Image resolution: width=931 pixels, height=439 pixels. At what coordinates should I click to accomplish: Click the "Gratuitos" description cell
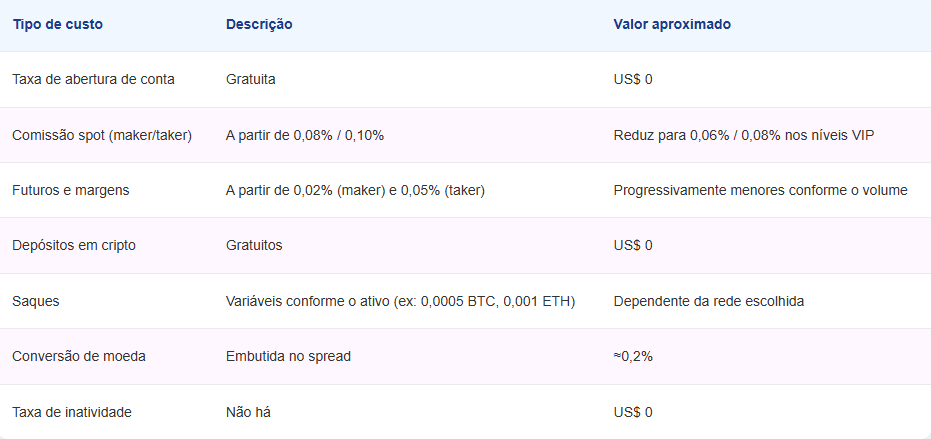click(254, 245)
